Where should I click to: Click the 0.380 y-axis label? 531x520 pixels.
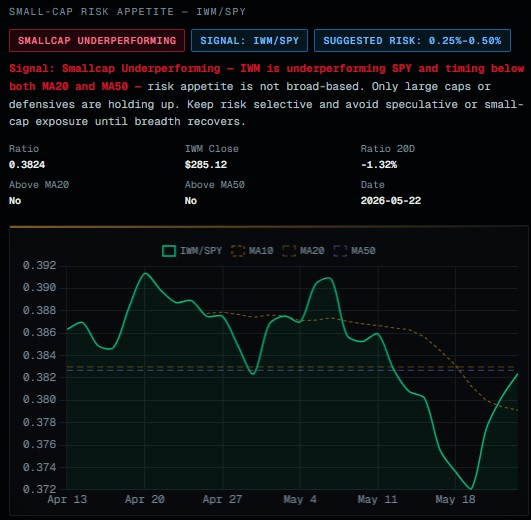point(39,399)
